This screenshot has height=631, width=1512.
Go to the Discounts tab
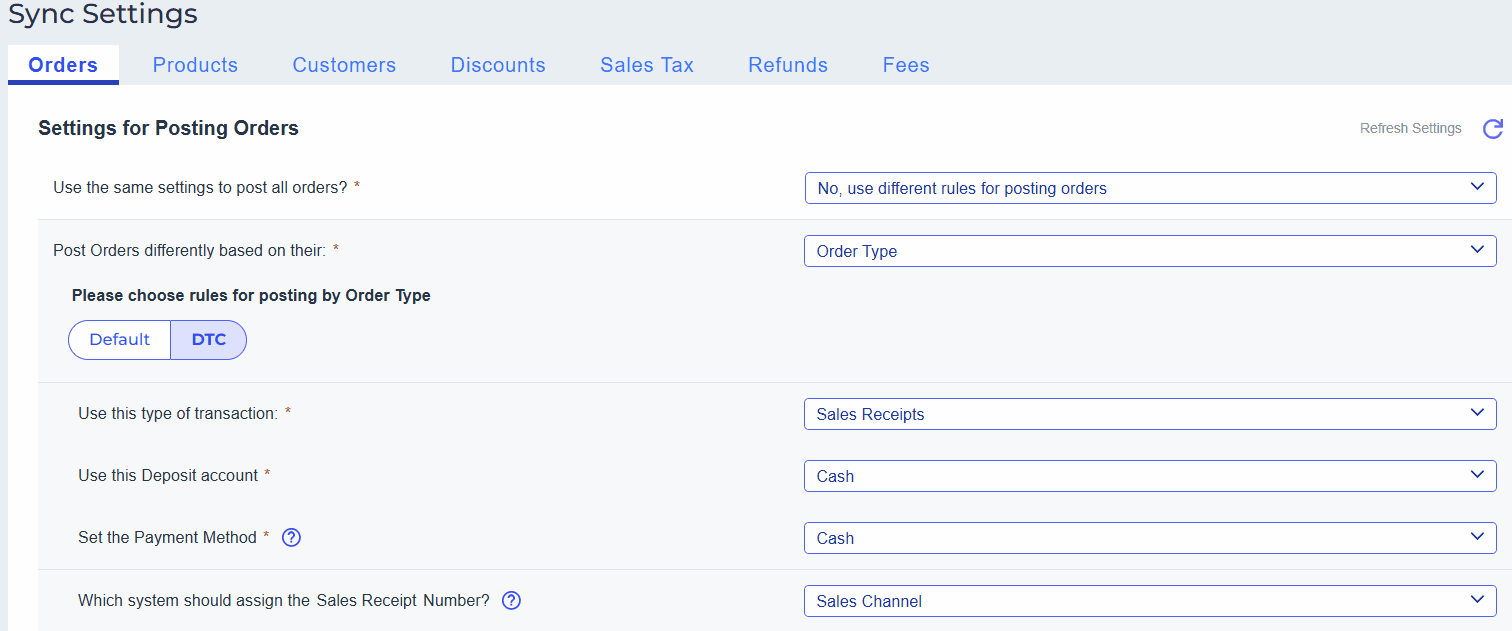click(x=498, y=65)
